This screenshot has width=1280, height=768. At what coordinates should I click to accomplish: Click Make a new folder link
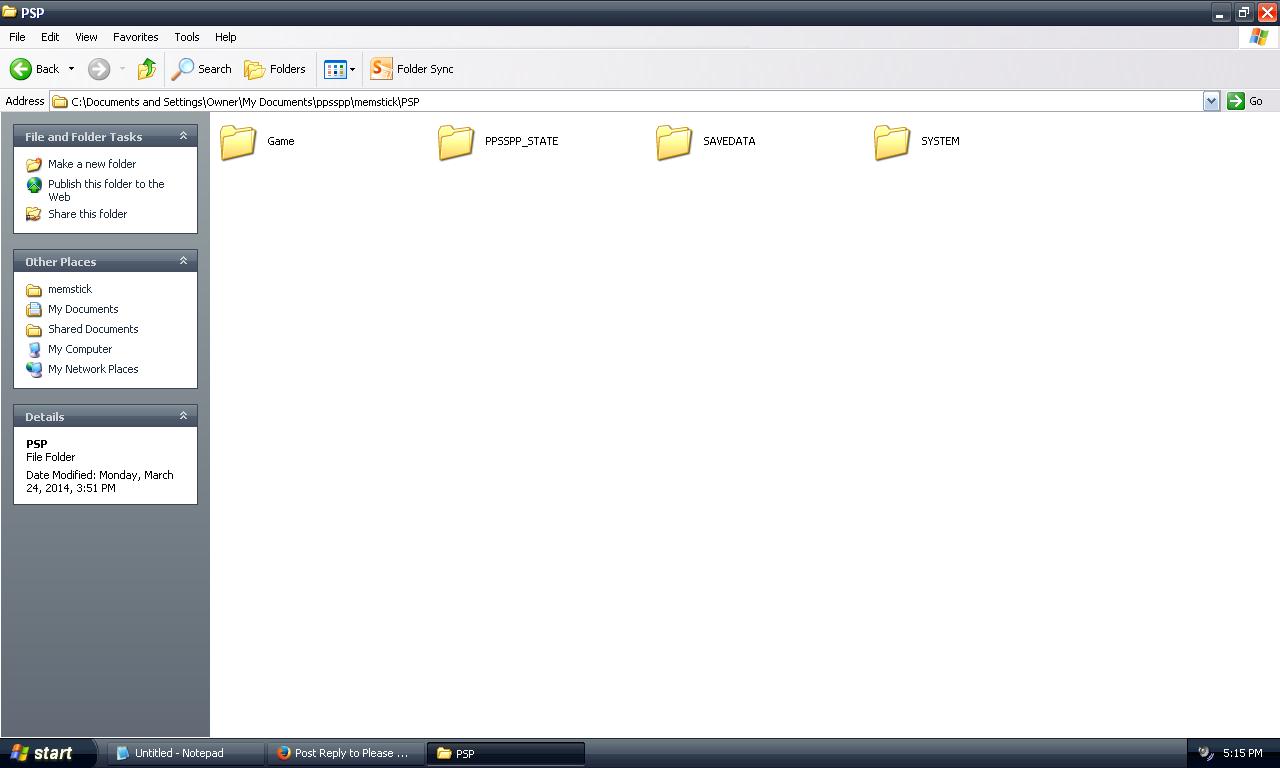click(x=91, y=164)
